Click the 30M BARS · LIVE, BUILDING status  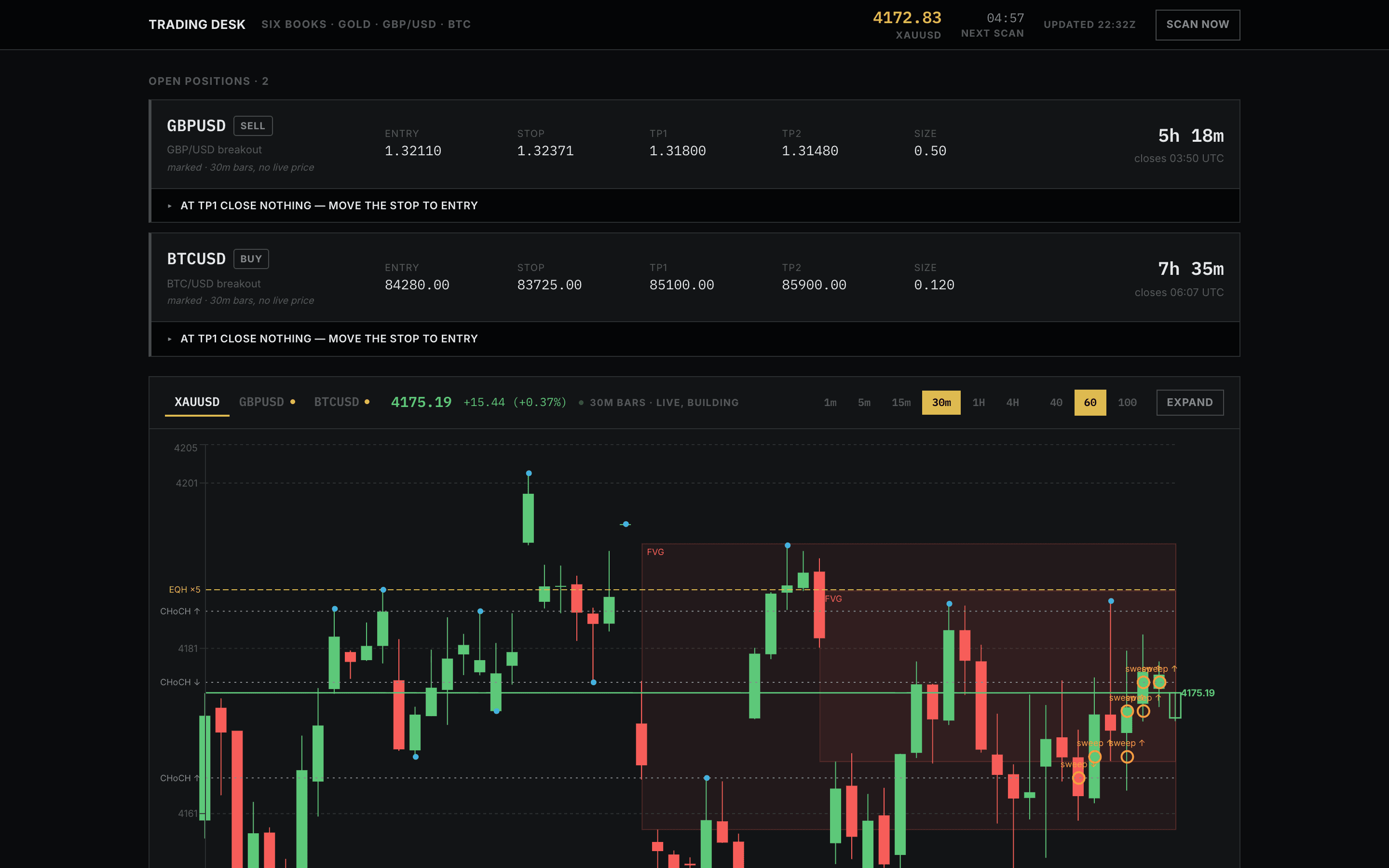coord(664,403)
